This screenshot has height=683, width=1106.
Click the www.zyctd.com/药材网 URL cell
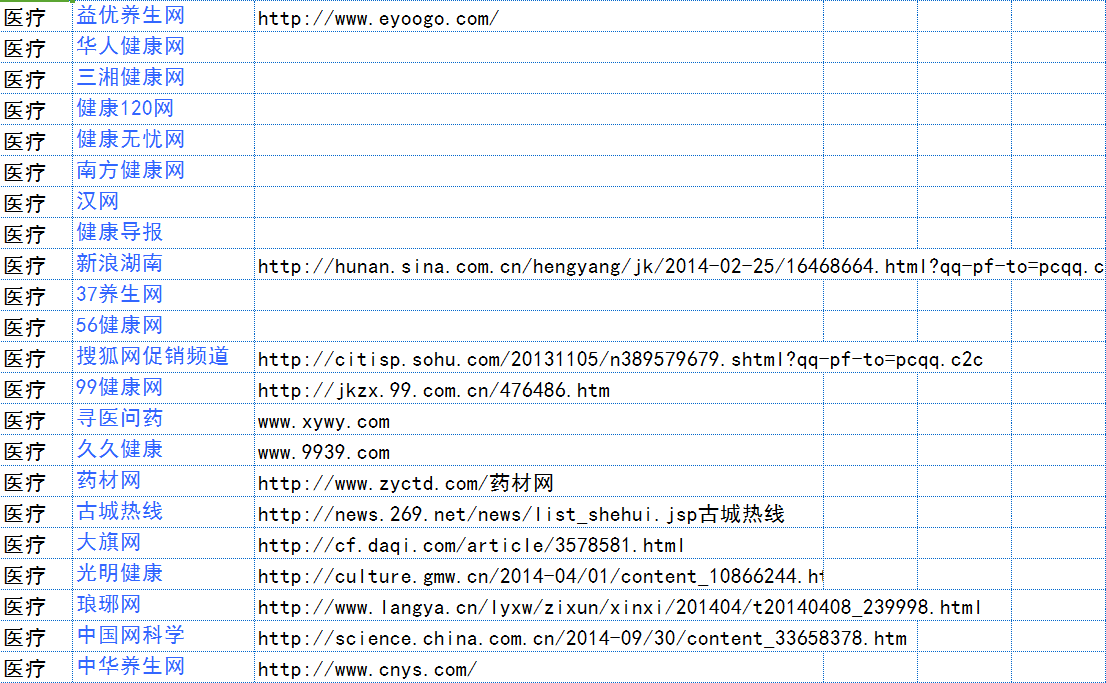pyautogui.click(x=539, y=483)
